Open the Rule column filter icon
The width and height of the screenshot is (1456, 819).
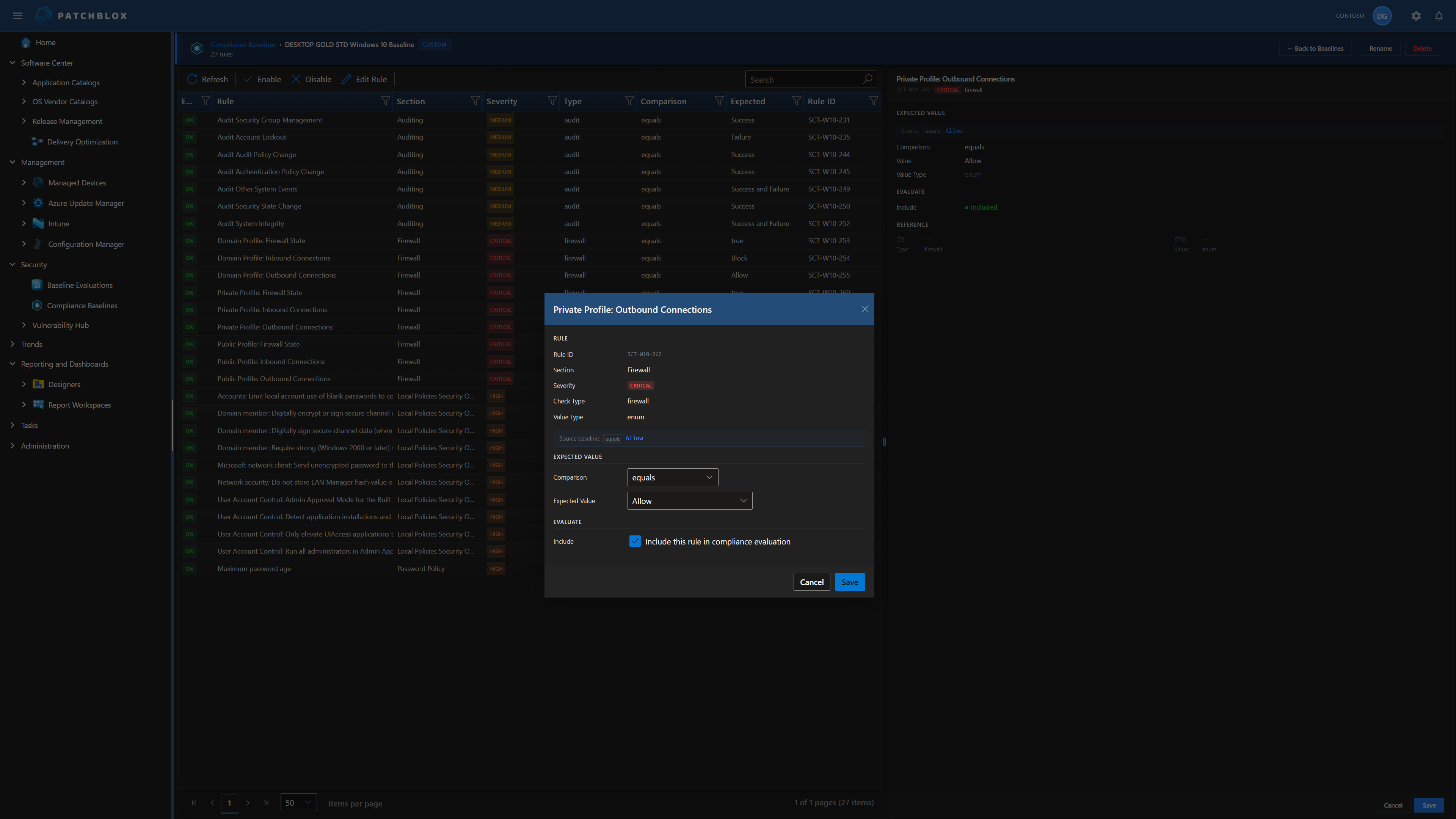coord(386,100)
